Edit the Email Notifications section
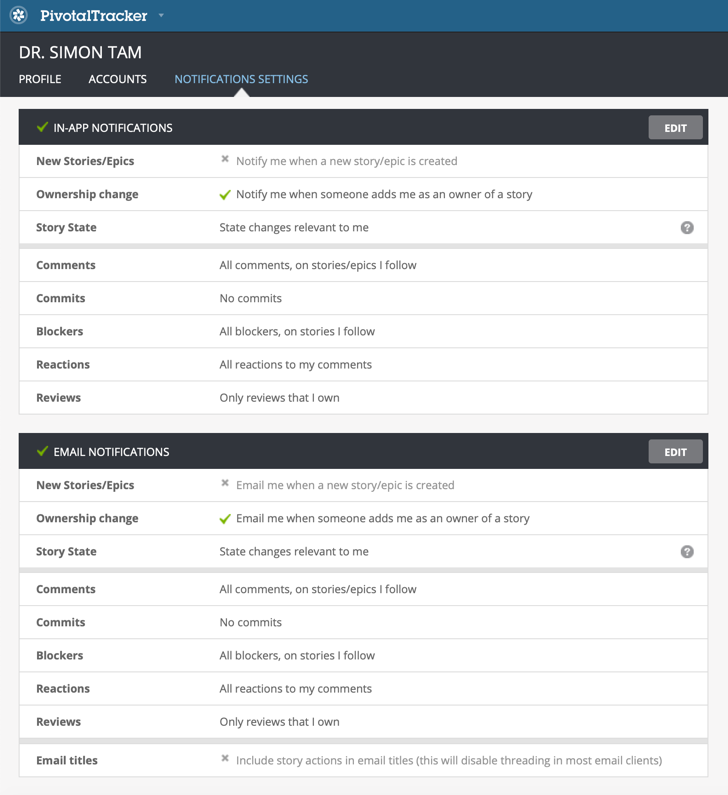The image size is (728, 795). point(675,452)
